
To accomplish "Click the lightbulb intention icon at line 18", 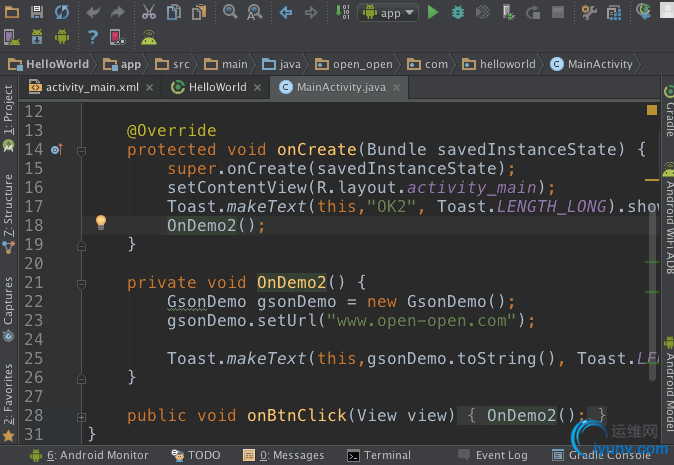I will (101, 222).
